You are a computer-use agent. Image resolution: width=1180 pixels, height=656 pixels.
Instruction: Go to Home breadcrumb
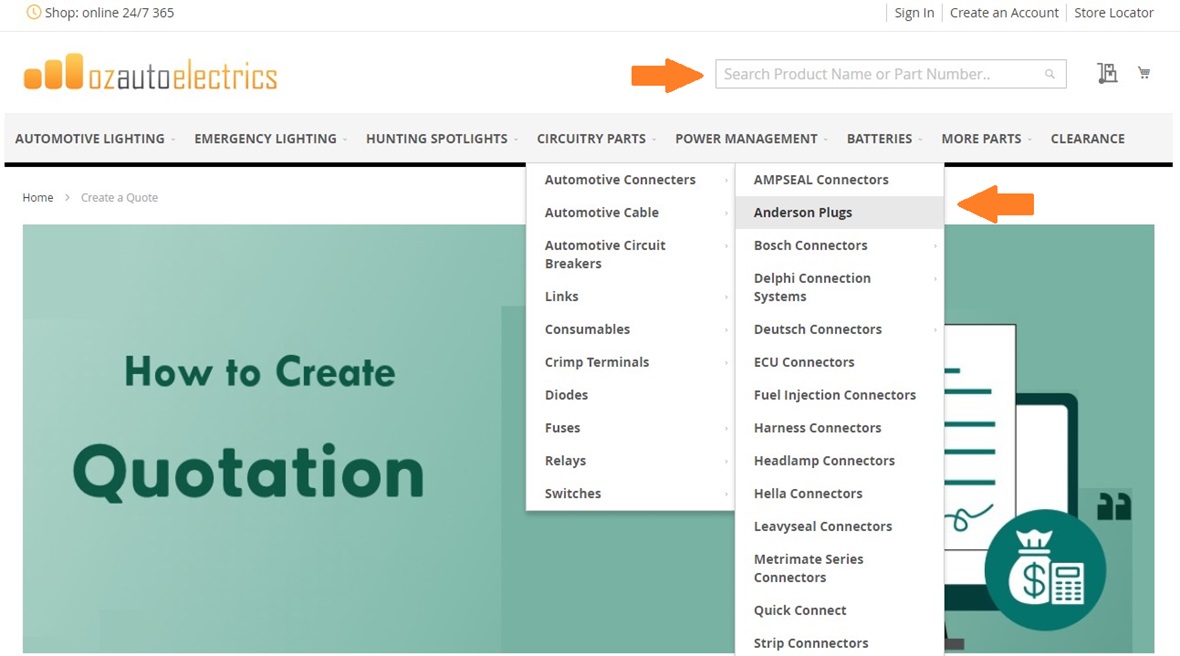[38, 197]
